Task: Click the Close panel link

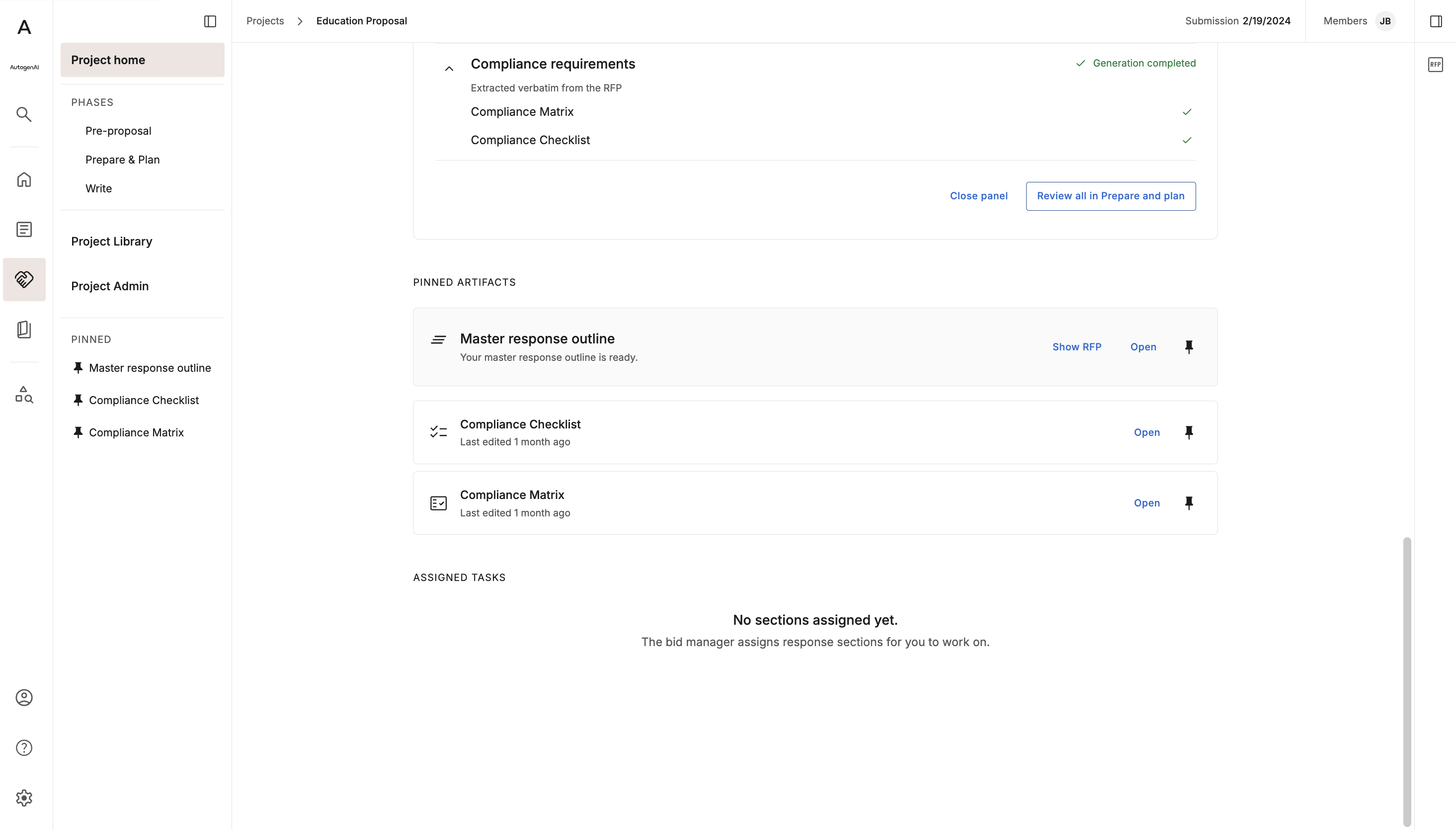Action: 978,196
